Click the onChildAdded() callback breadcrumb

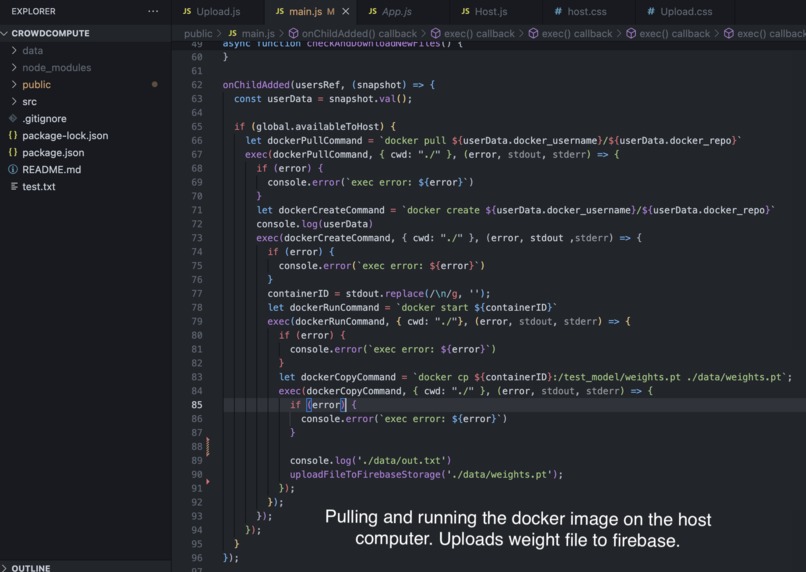(x=359, y=33)
